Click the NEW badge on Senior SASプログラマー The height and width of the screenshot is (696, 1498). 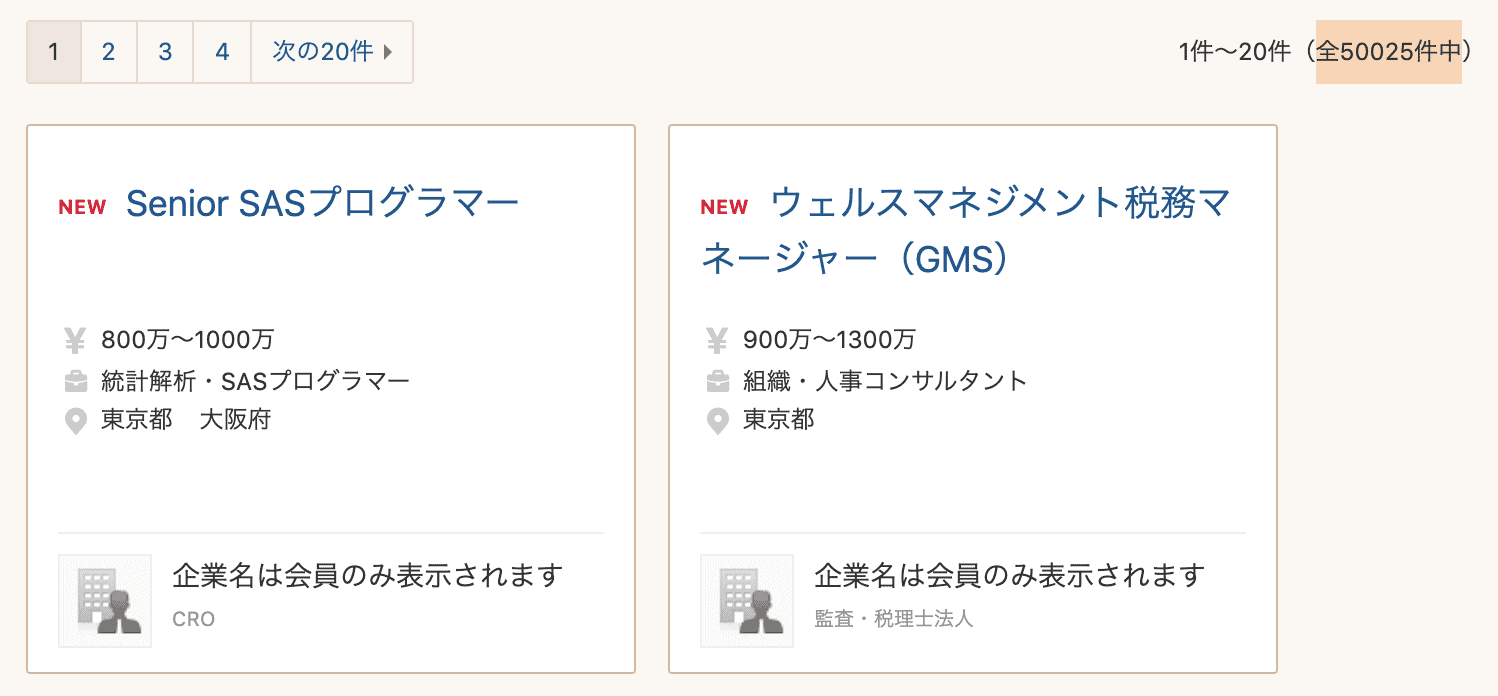(x=82, y=206)
